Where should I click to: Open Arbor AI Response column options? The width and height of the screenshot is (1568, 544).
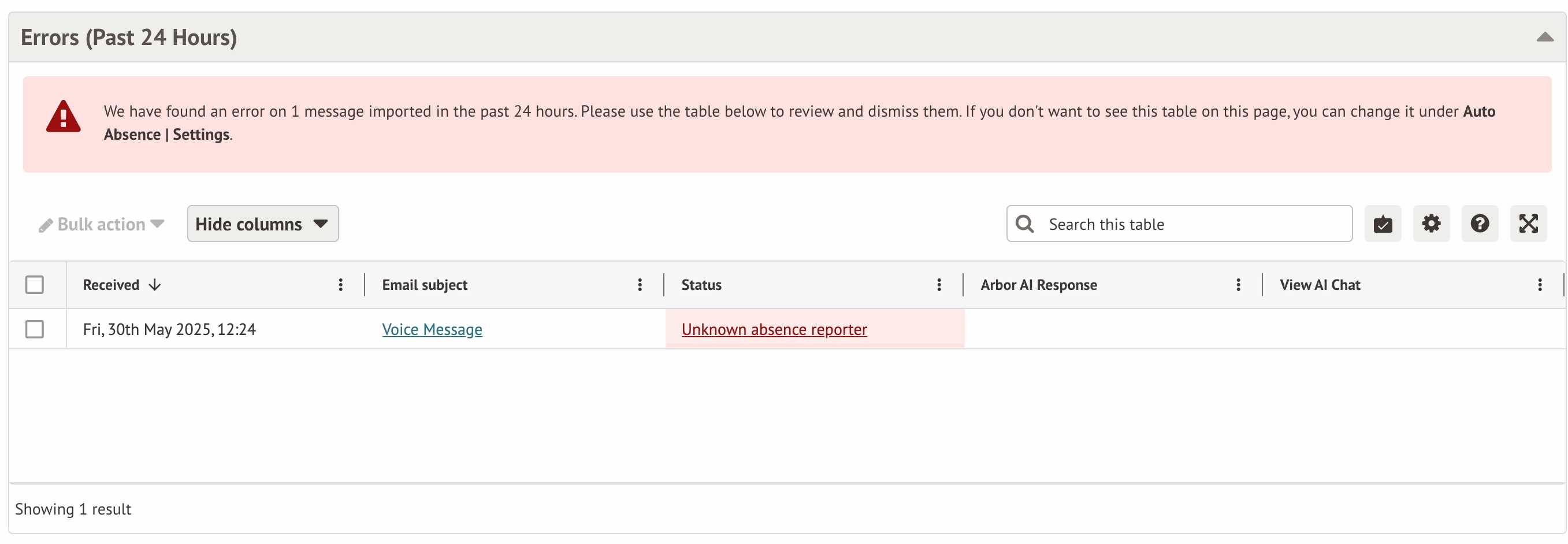pyautogui.click(x=1238, y=285)
